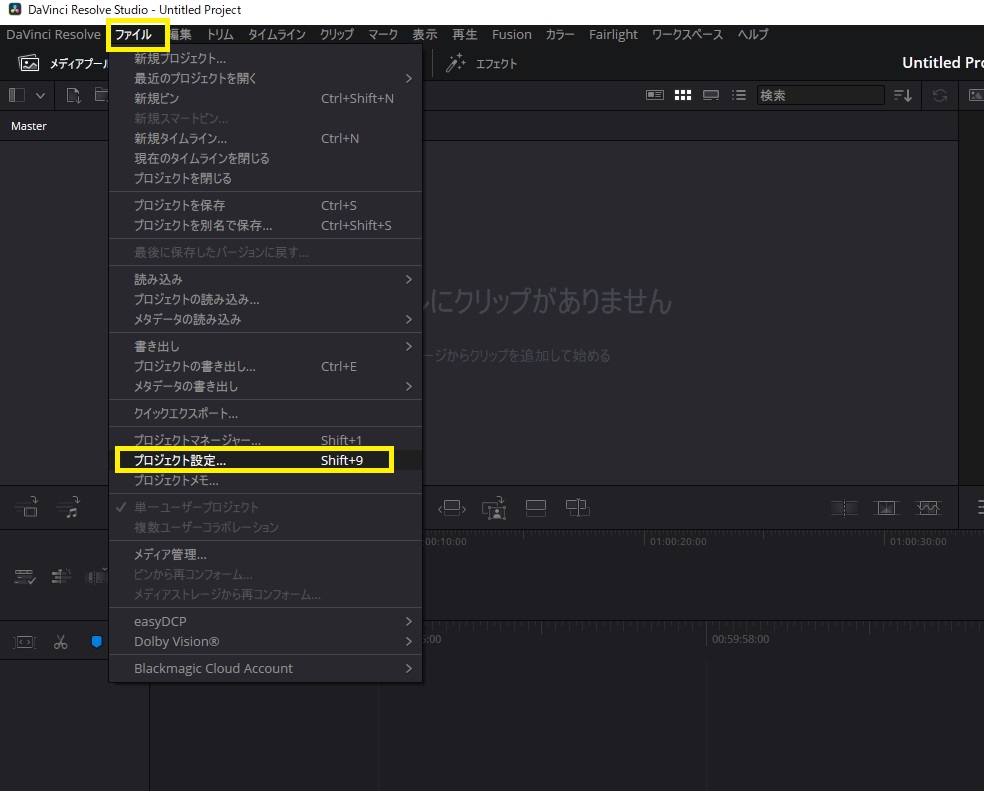Choose 新規プロジェクト... from the menu
Image resolution: width=984 pixels, height=791 pixels.
tap(265, 58)
